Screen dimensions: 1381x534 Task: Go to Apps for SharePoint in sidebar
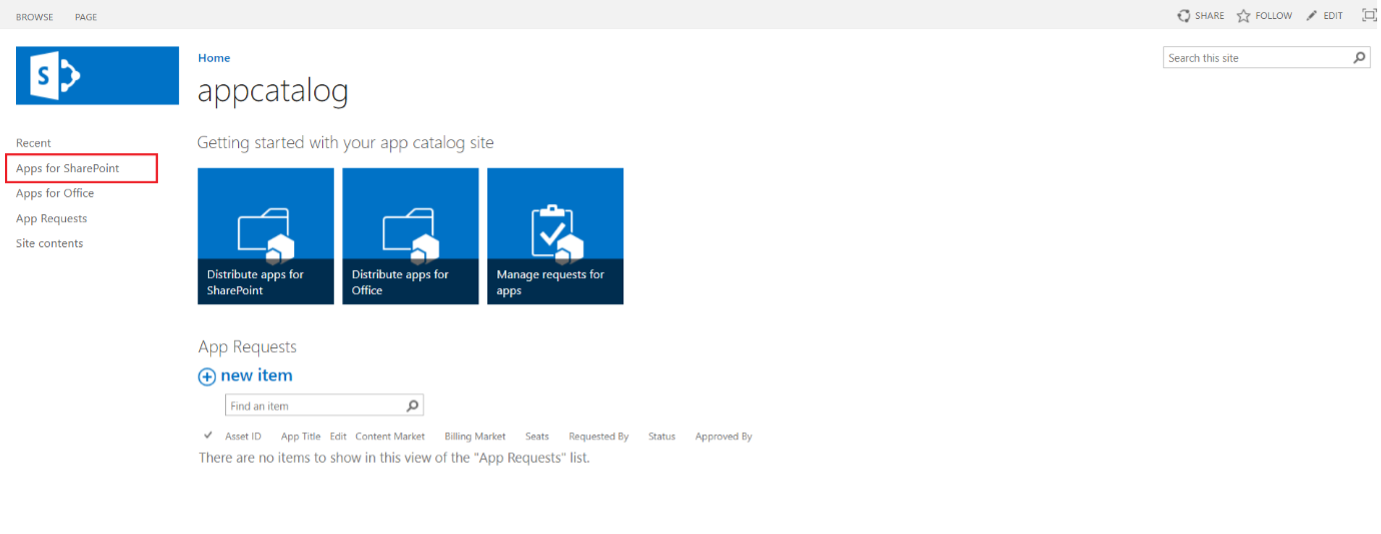[x=67, y=168]
